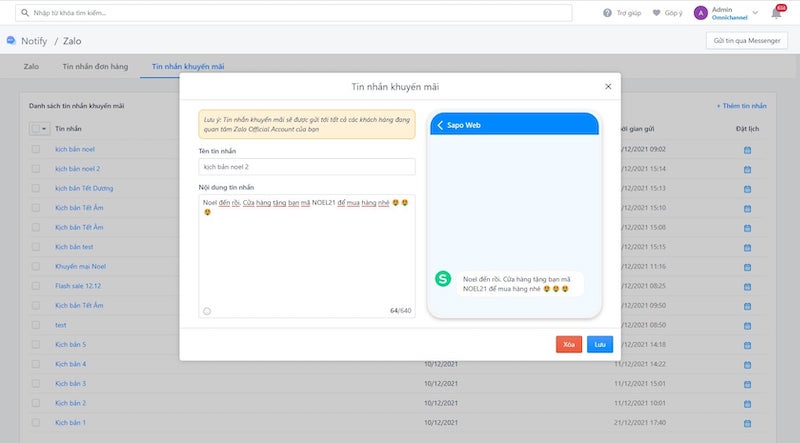This screenshot has width=800, height=443.
Task: Click the Admin avatar icon
Action: click(700, 13)
